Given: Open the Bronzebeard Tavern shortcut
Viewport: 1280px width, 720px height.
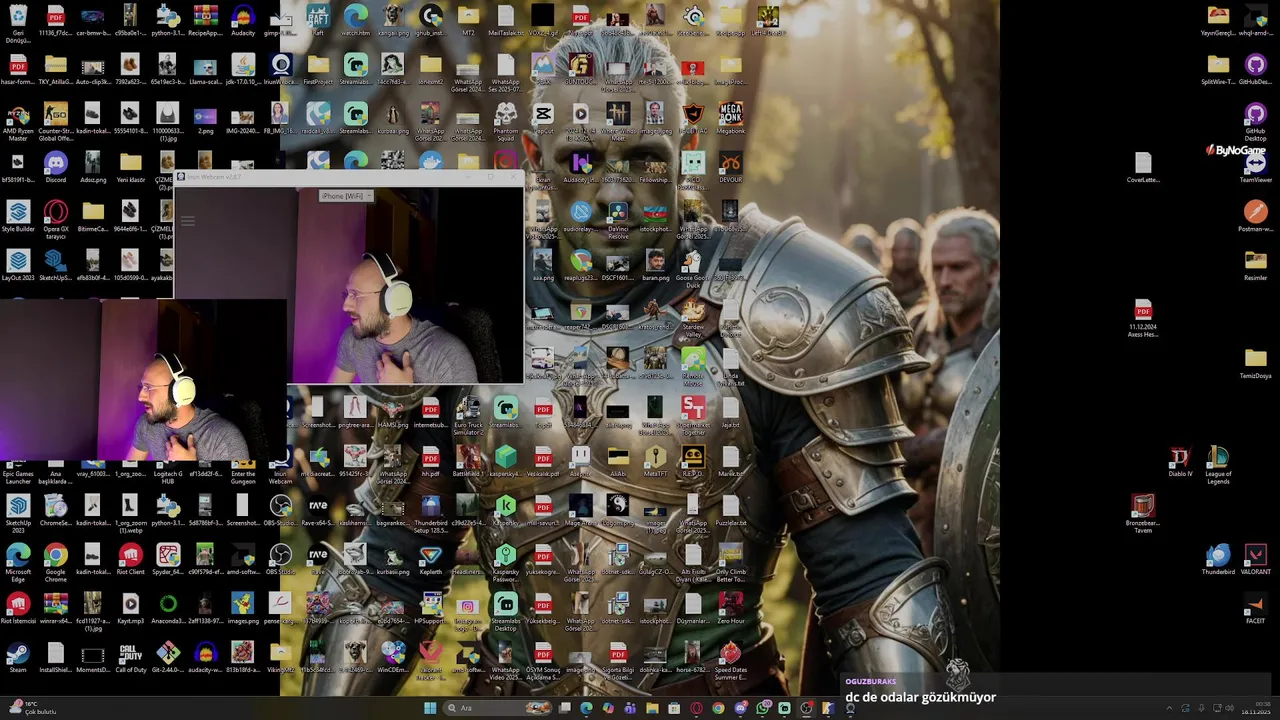Looking at the screenshot, I should coord(1143,512).
